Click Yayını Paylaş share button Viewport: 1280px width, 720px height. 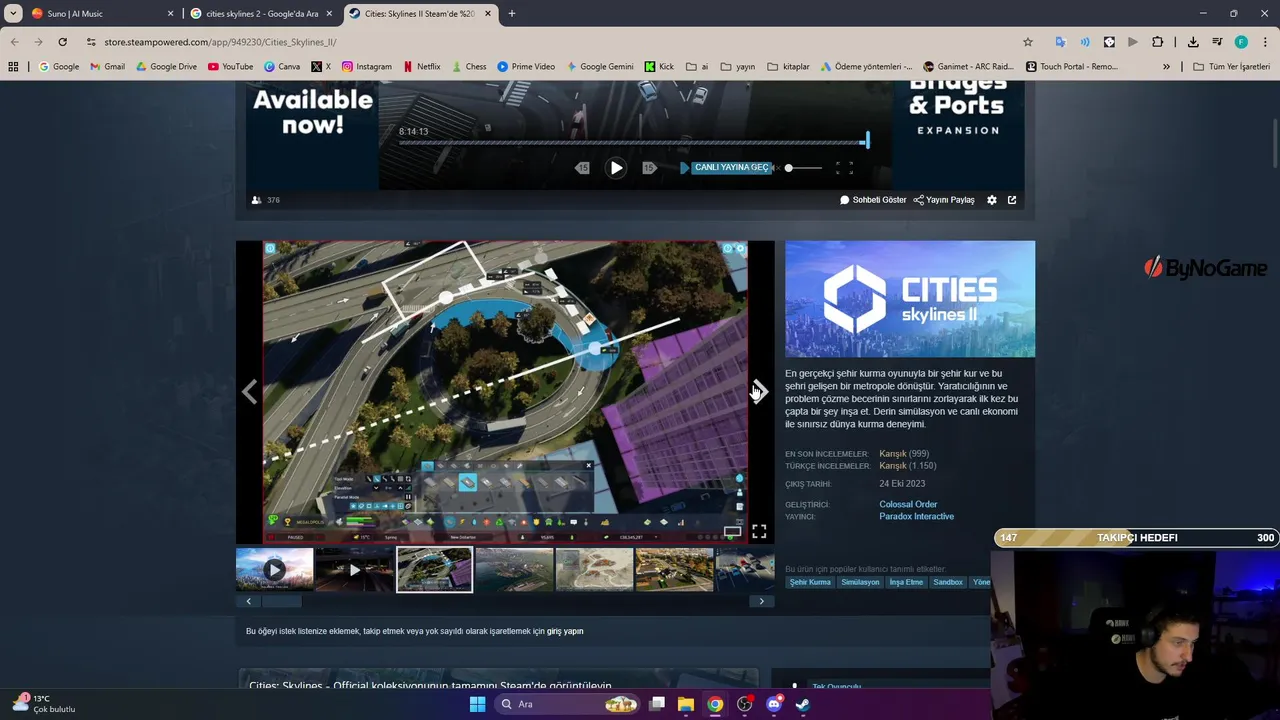tap(944, 200)
